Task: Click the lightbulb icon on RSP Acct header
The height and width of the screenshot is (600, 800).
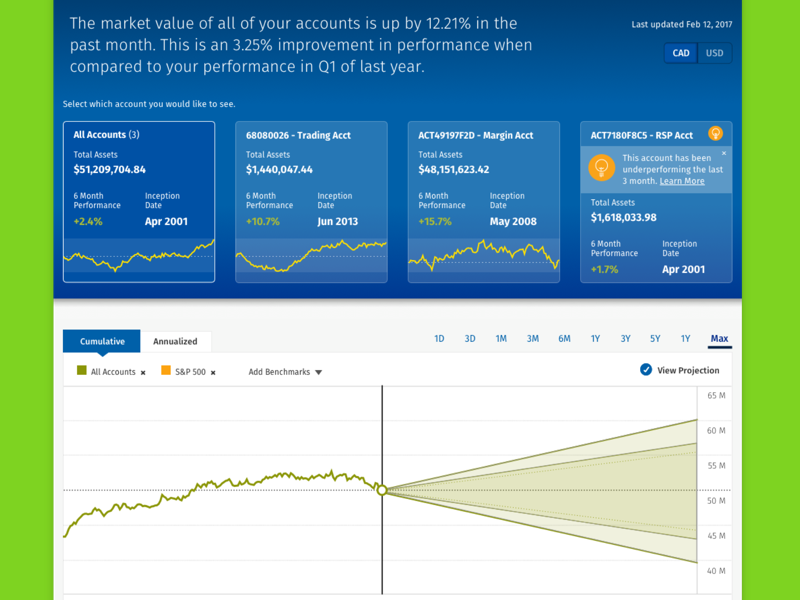Action: point(715,134)
